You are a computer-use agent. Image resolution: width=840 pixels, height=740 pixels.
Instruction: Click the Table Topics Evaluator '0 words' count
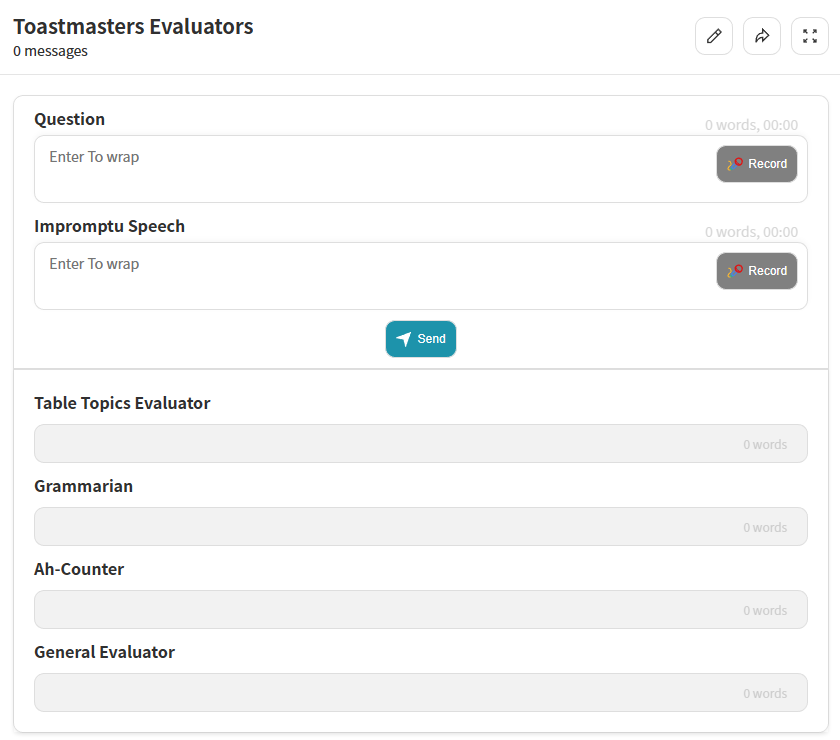(765, 445)
